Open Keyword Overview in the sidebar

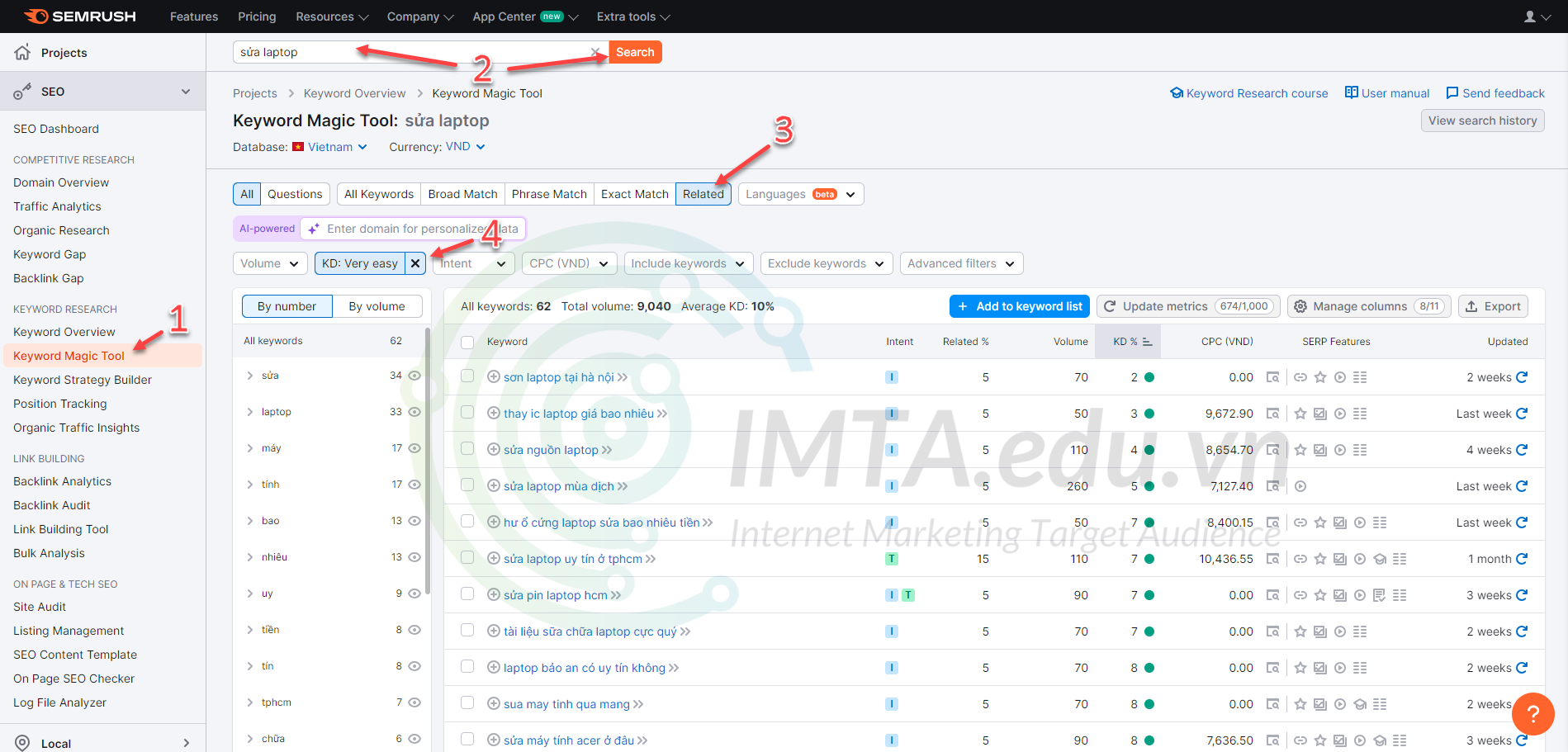[x=64, y=332]
